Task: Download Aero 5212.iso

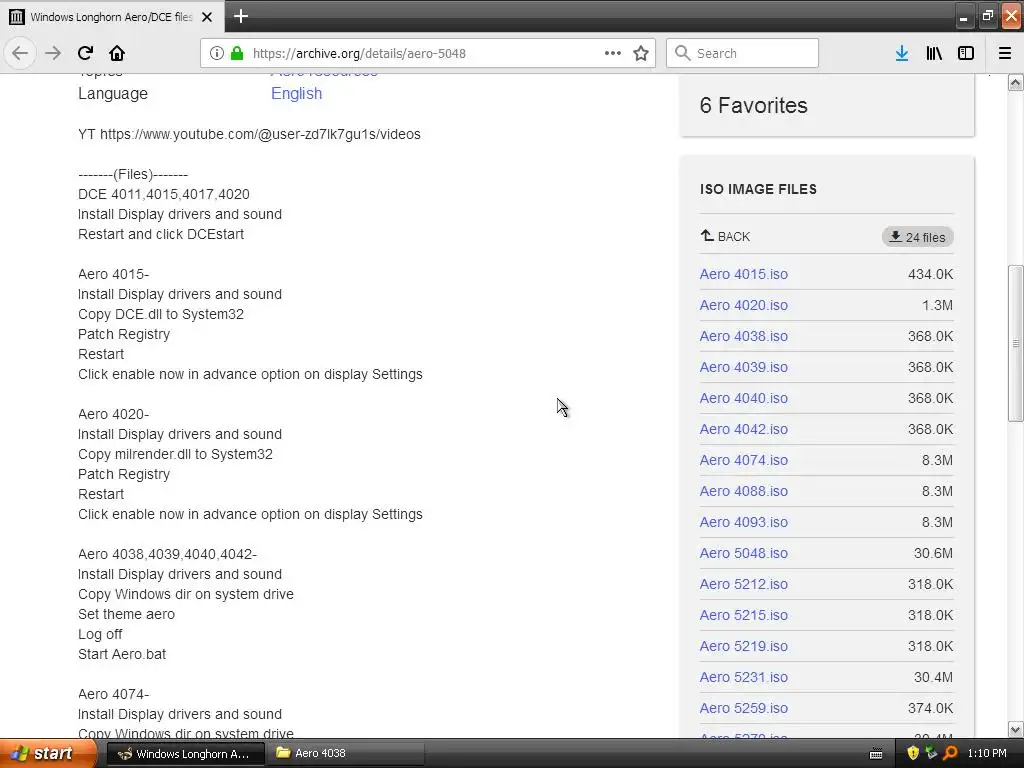Action: pyautogui.click(x=744, y=584)
